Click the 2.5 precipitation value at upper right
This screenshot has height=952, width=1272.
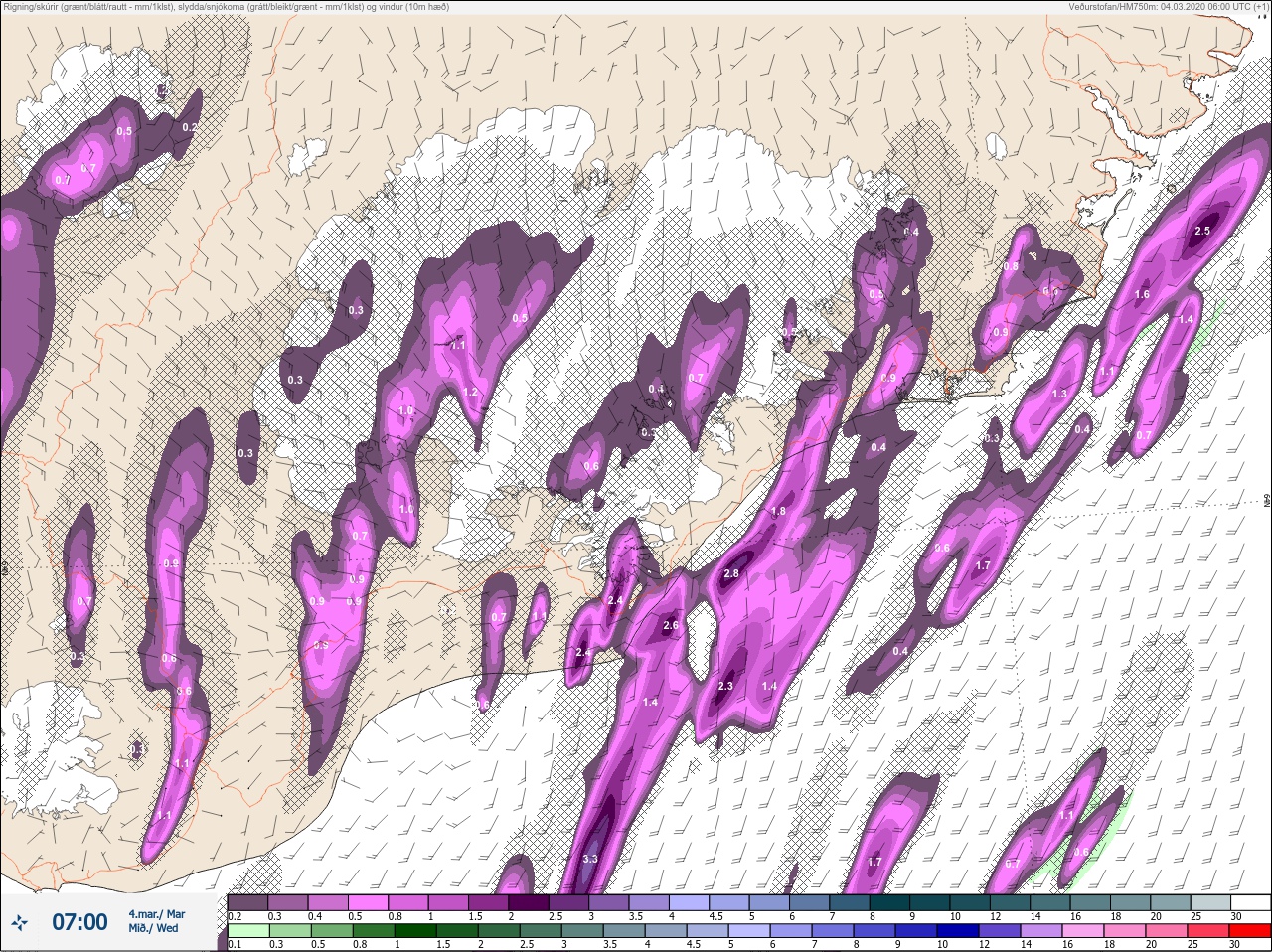(x=1202, y=231)
